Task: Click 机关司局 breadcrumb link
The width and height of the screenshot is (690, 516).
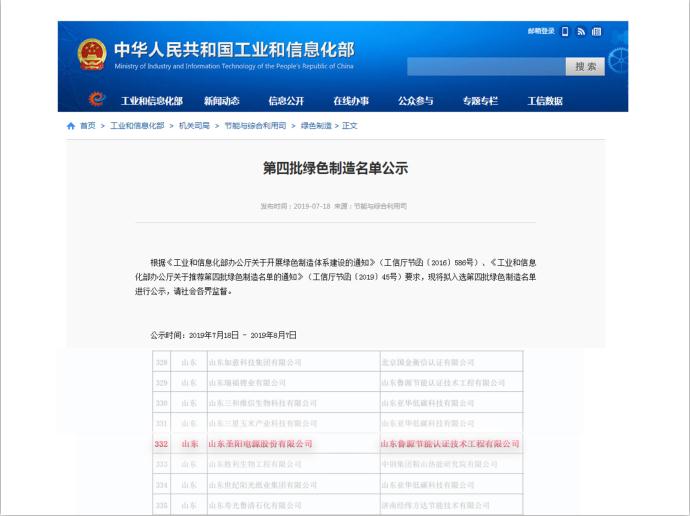Action: (x=194, y=126)
